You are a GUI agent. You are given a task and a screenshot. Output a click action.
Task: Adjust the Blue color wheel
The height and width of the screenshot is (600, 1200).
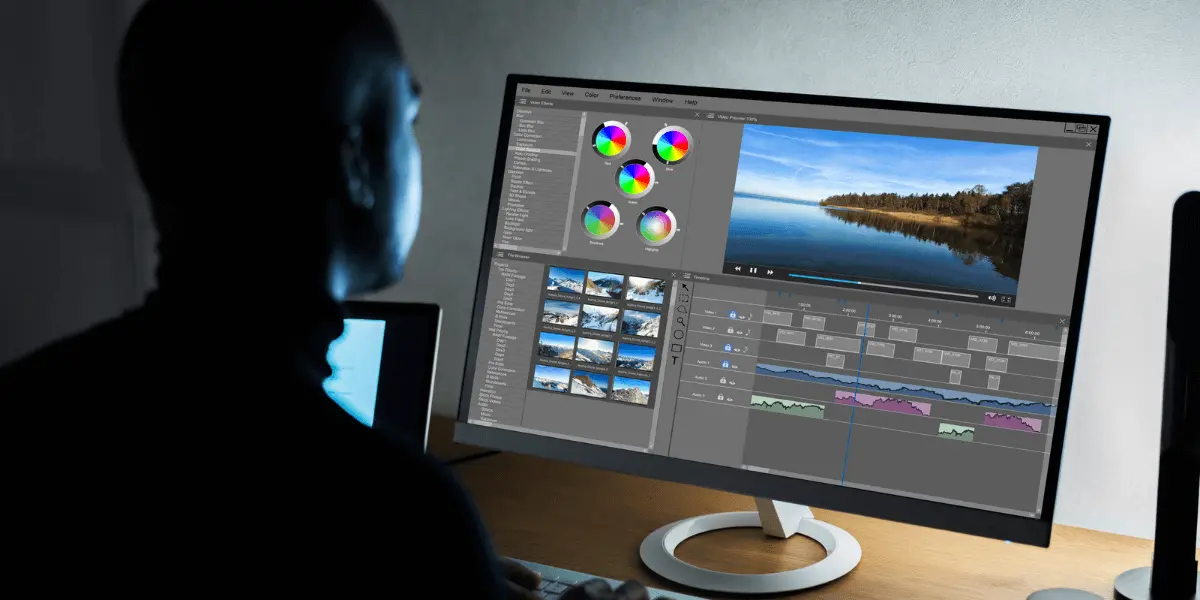point(673,145)
